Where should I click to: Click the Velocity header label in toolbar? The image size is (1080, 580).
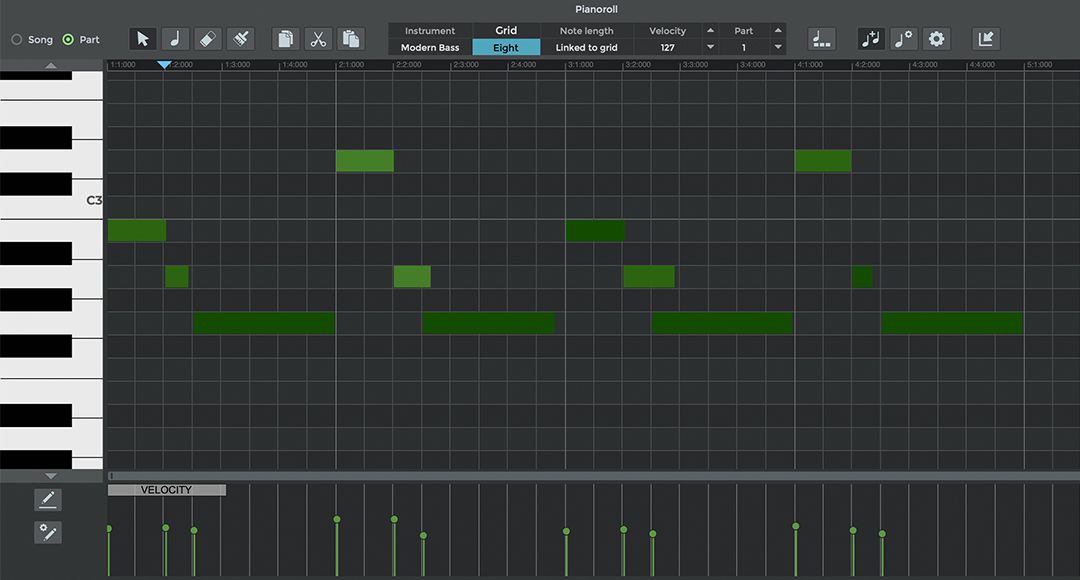667,31
